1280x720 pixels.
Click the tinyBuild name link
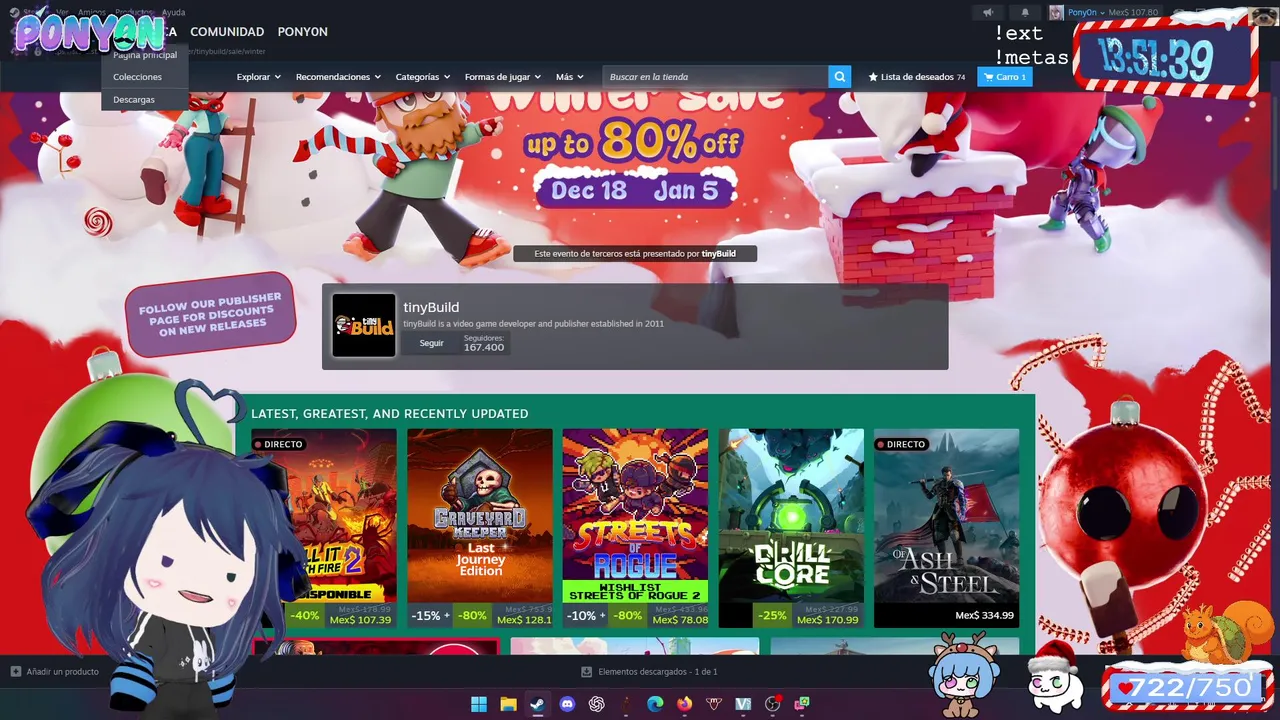coord(431,307)
